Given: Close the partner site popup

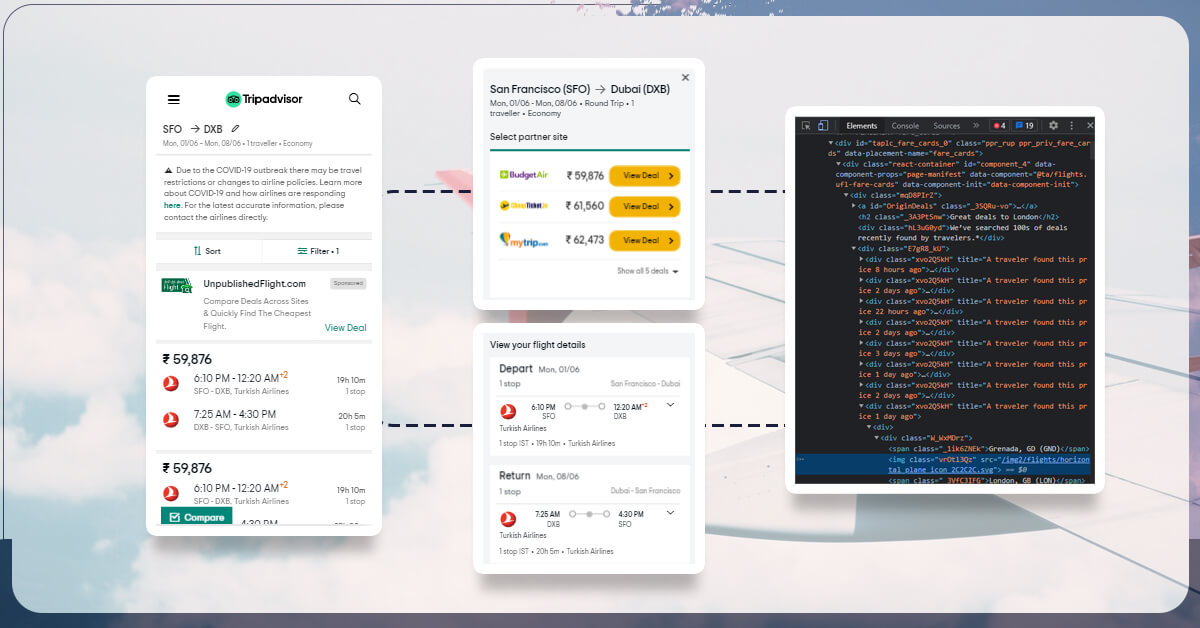Looking at the screenshot, I should click(x=685, y=77).
